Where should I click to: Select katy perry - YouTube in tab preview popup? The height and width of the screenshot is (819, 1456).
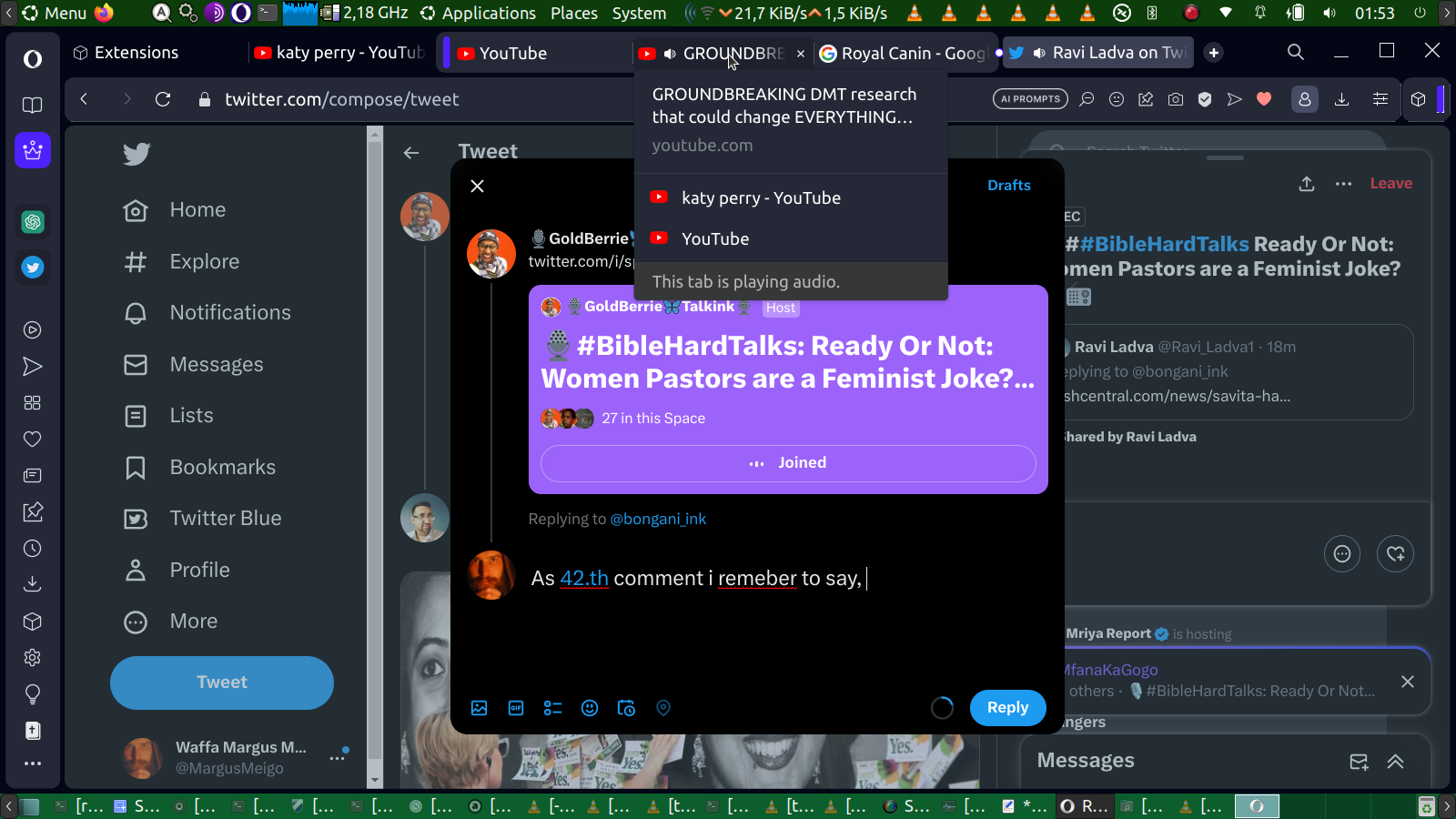[x=791, y=198]
